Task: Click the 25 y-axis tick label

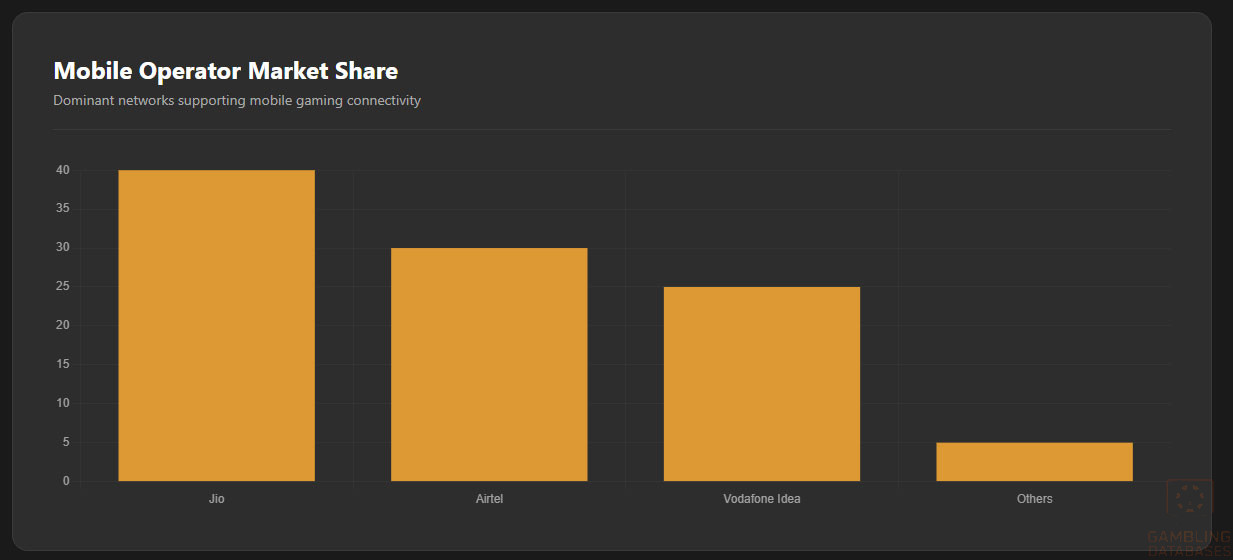Action: 63,287
